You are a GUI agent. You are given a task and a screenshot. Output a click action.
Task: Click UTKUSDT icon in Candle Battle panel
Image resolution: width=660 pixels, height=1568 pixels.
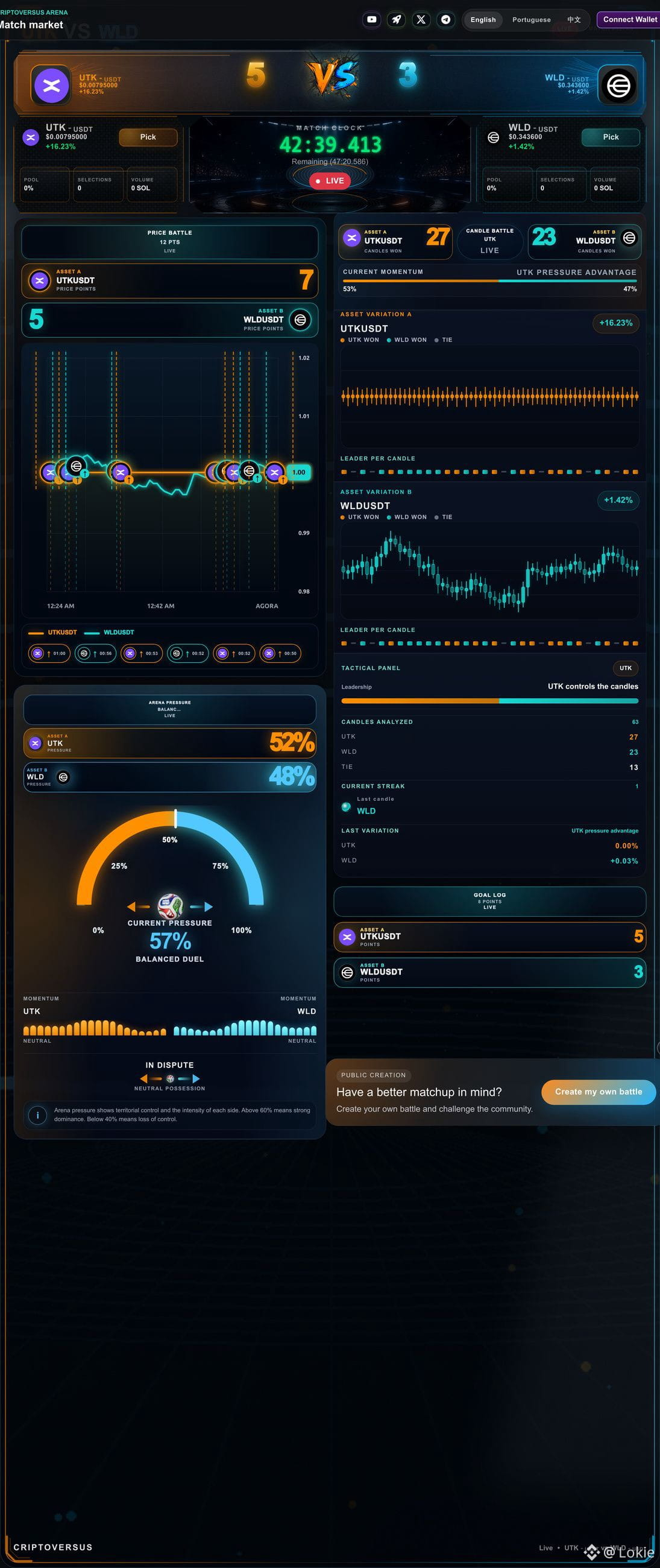351,239
